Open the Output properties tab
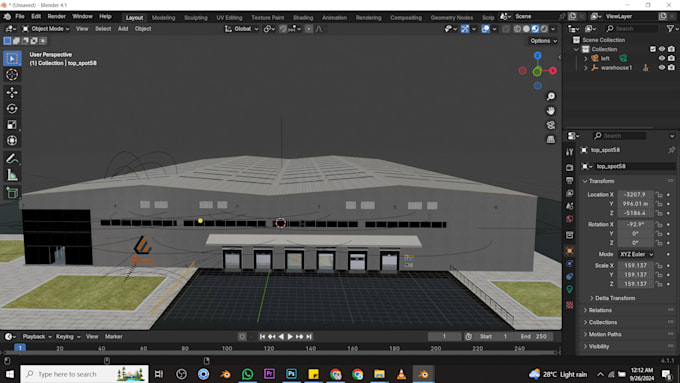Screen dimensions: 680x383 pos(570,180)
